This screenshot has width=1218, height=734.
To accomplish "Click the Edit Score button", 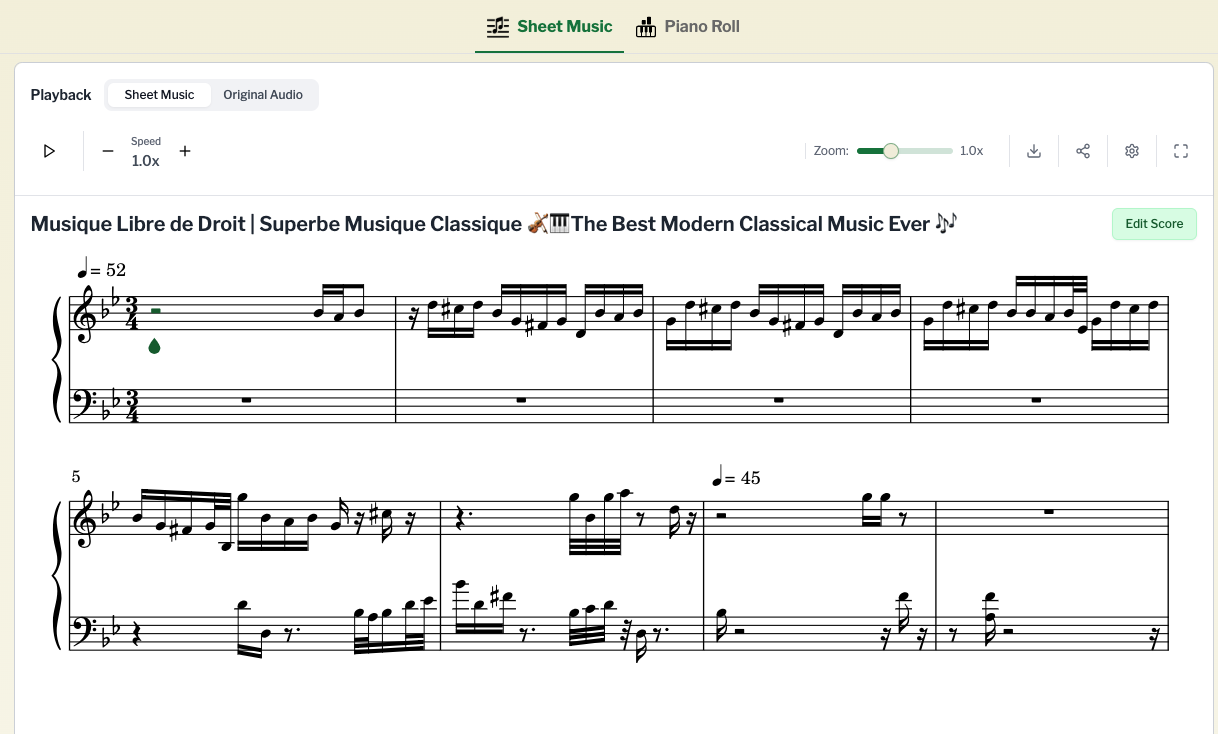I will (x=1154, y=224).
